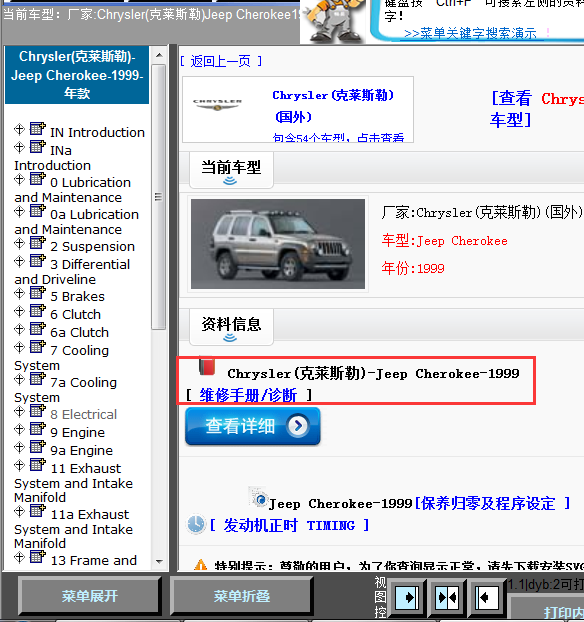Expand the 7 Cooling System node
The height and width of the screenshot is (622, 584).
(19, 347)
